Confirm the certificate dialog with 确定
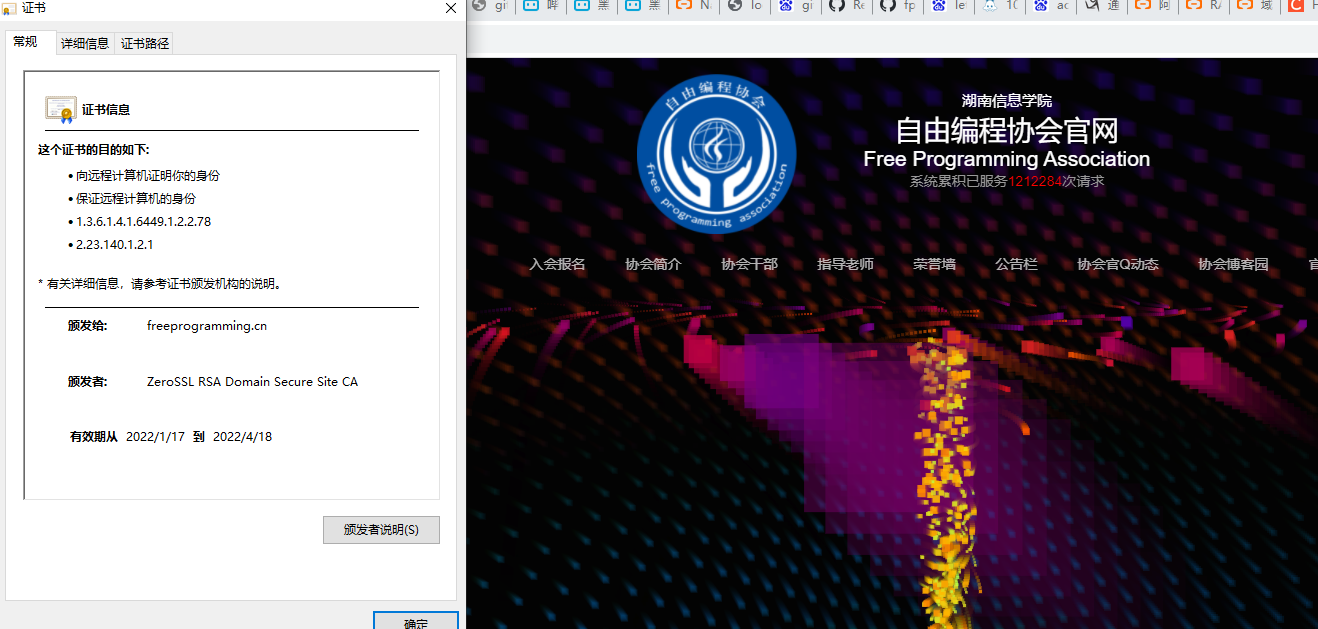Image resolution: width=1318 pixels, height=629 pixels. 416,621
